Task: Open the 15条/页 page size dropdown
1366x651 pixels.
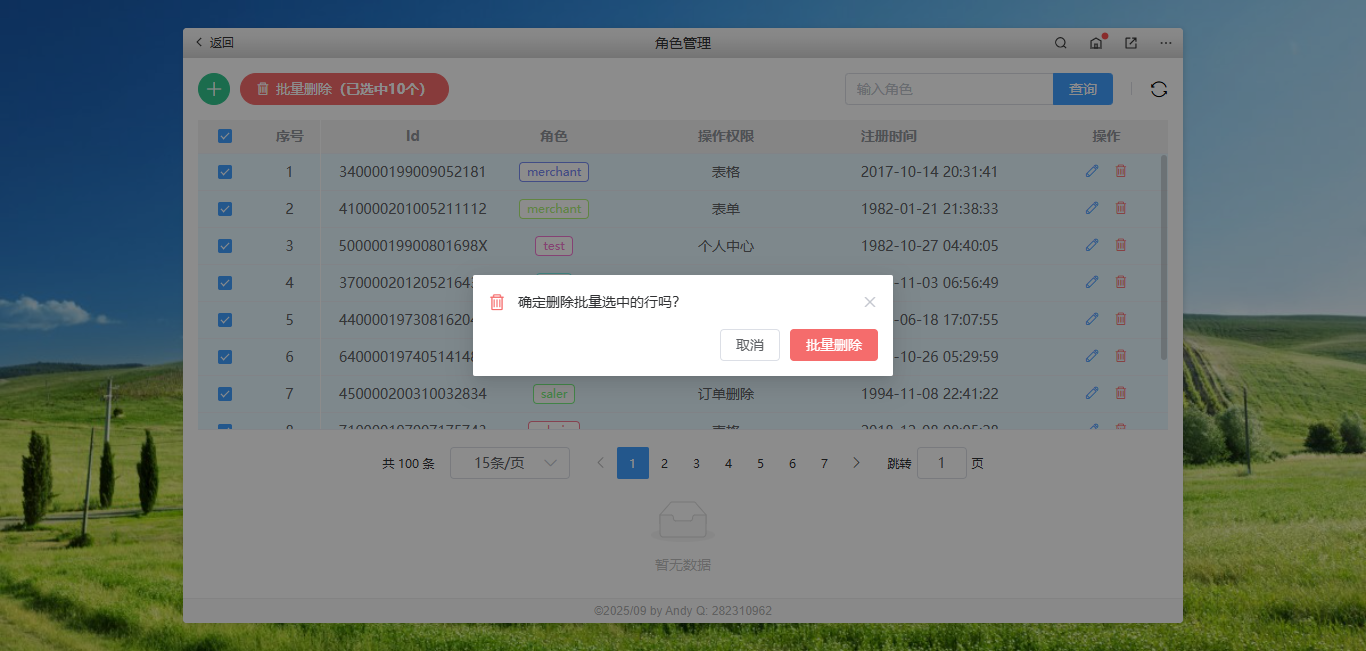Action: [x=510, y=463]
